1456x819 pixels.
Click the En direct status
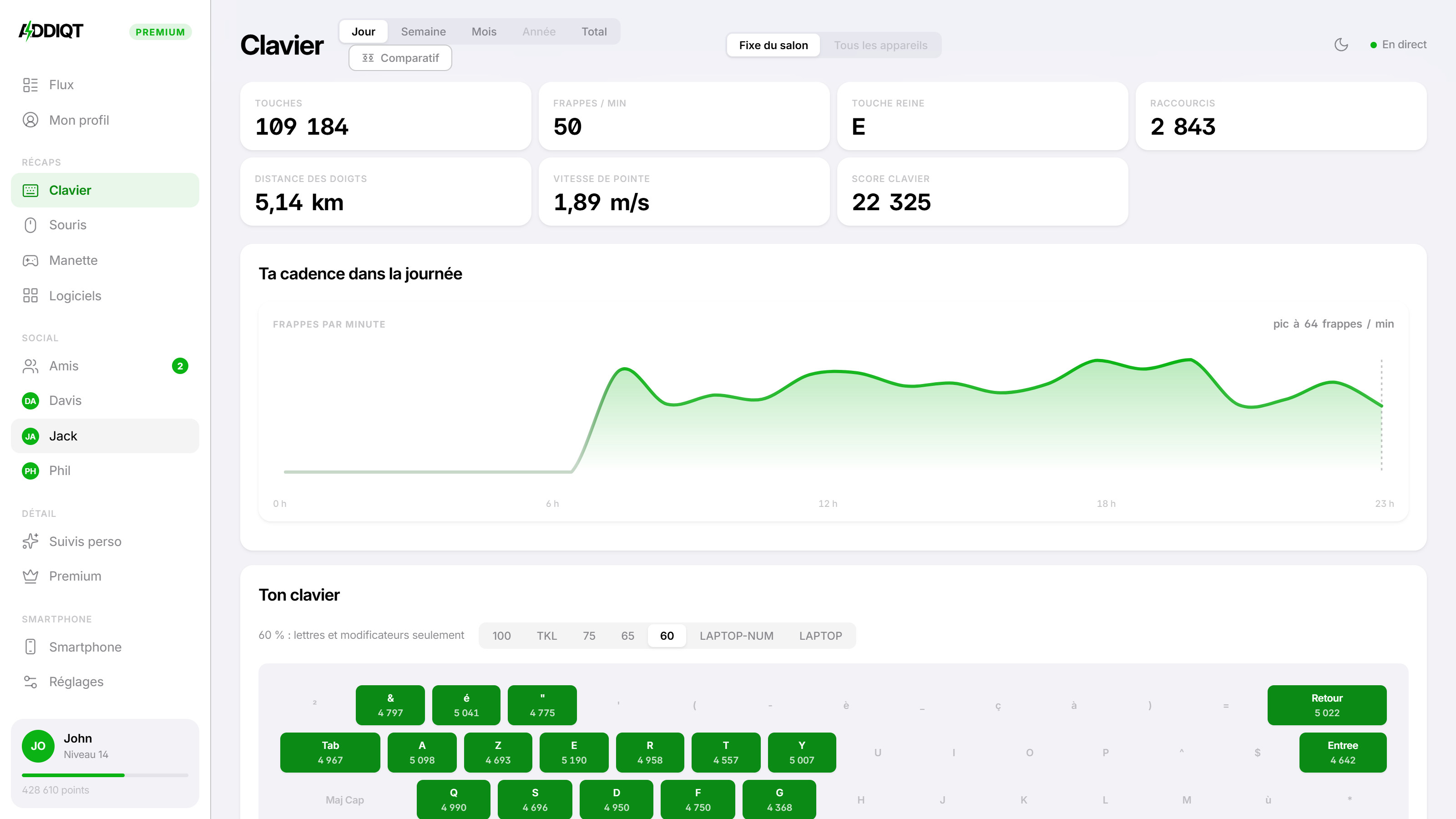[1398, 45]
